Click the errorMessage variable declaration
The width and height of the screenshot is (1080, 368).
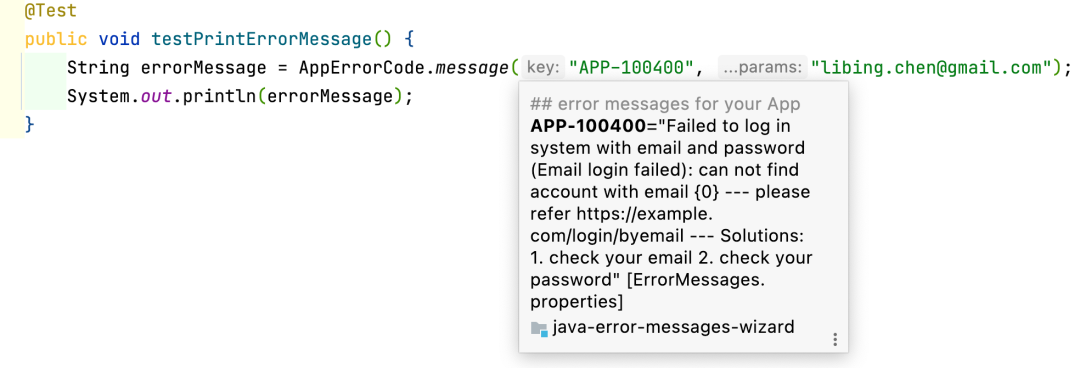click(203, 68)
